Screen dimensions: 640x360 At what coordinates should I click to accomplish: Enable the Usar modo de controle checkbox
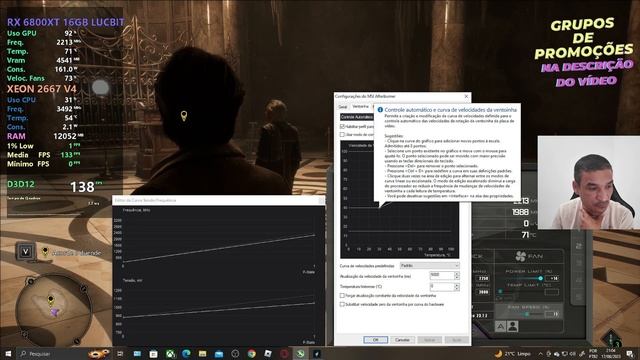[342, 134]
